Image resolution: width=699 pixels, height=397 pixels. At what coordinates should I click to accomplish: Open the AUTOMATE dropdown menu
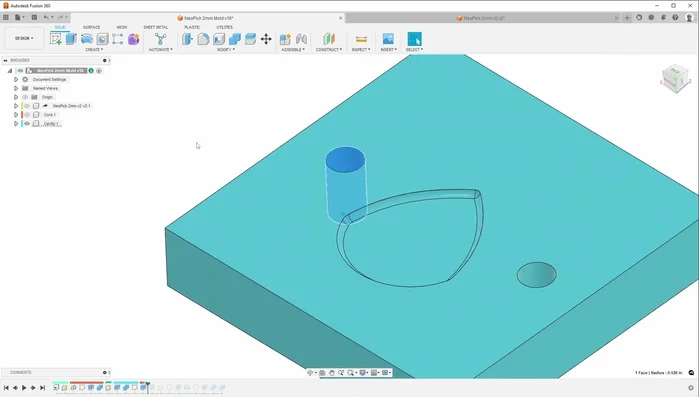tap(160, 49)
